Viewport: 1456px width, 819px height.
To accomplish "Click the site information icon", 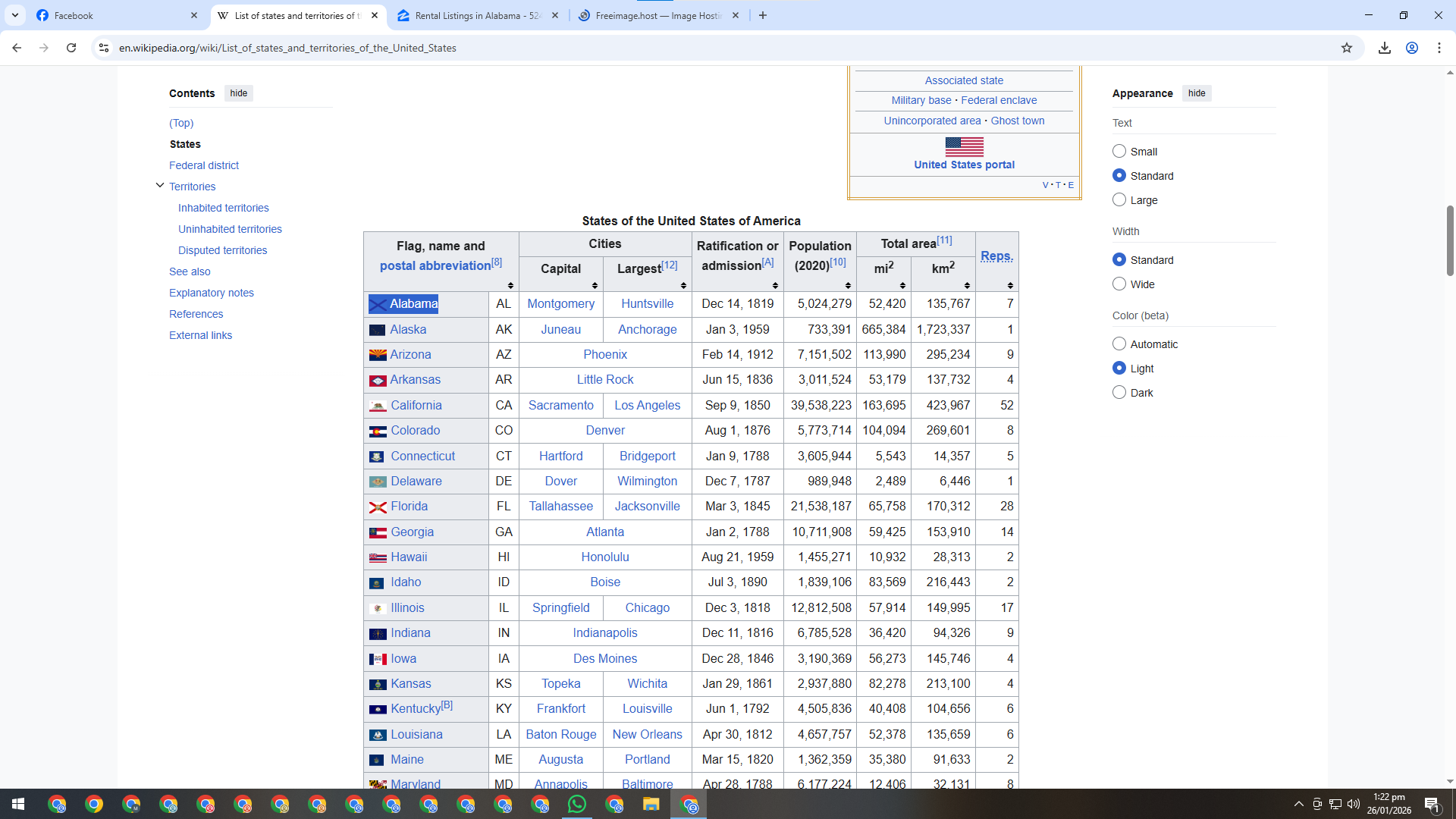I will pos(104,48).
